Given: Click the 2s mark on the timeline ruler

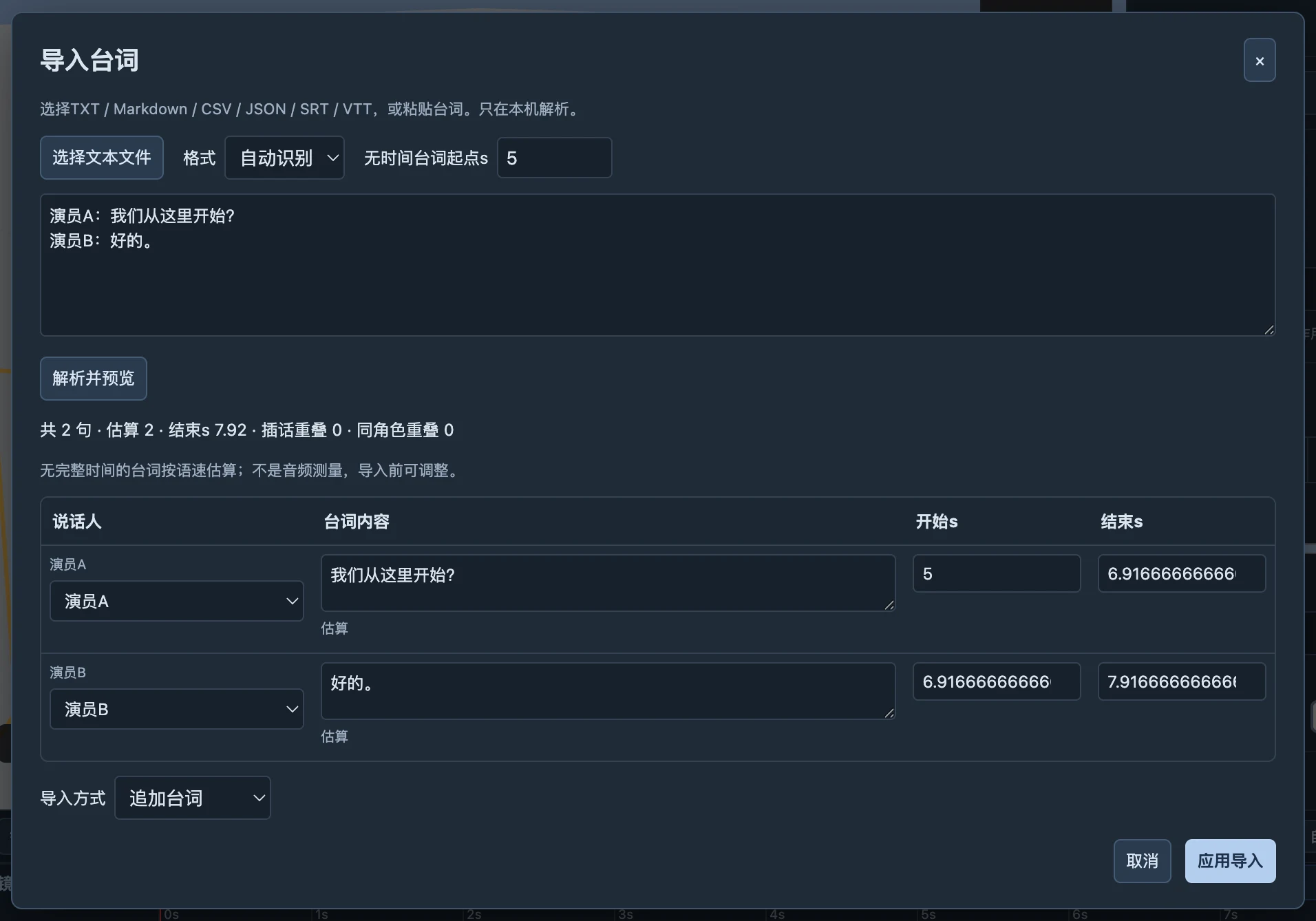Looking at the screenshot, I should click(474, 915).
